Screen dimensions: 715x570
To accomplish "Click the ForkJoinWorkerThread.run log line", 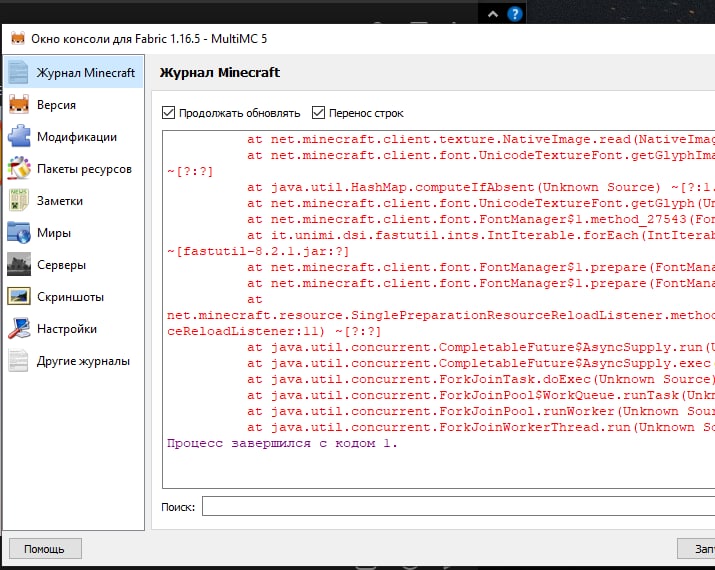I will point(481,427).
